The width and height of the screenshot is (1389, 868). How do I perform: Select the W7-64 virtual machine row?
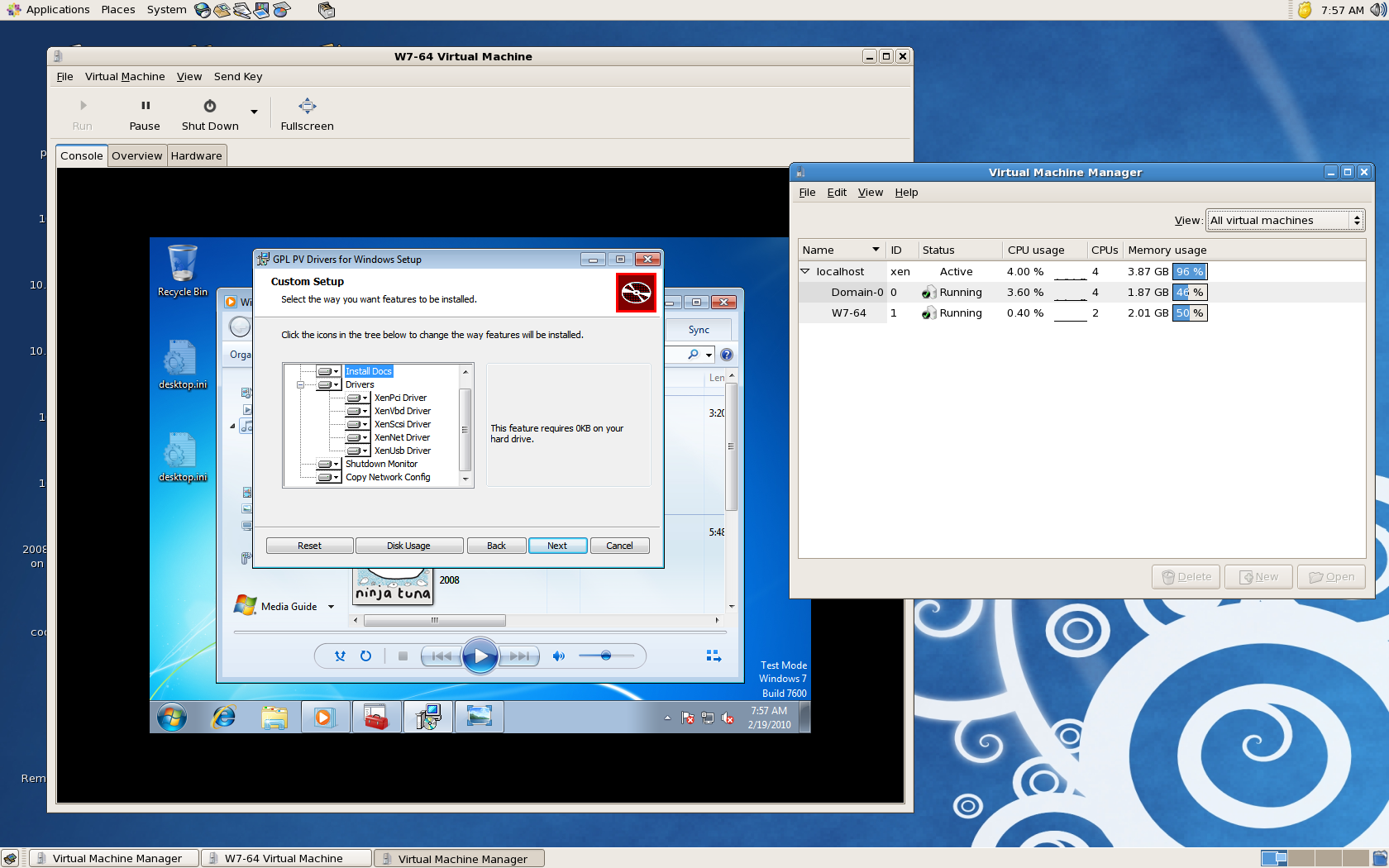pyautogui.click(x=849, y=313)
